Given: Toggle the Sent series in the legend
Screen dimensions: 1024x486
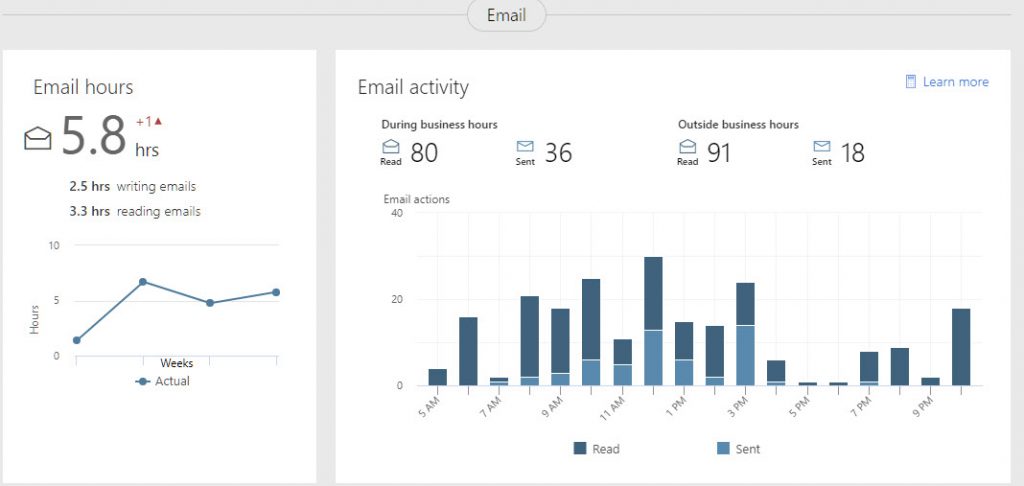Looking at the screenshot, I should (x=738, y=449).
